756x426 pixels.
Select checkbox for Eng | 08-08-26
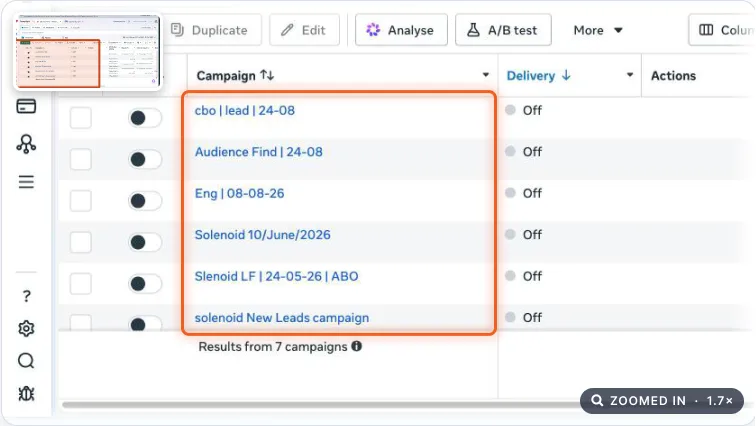click(x=81, y=200)
